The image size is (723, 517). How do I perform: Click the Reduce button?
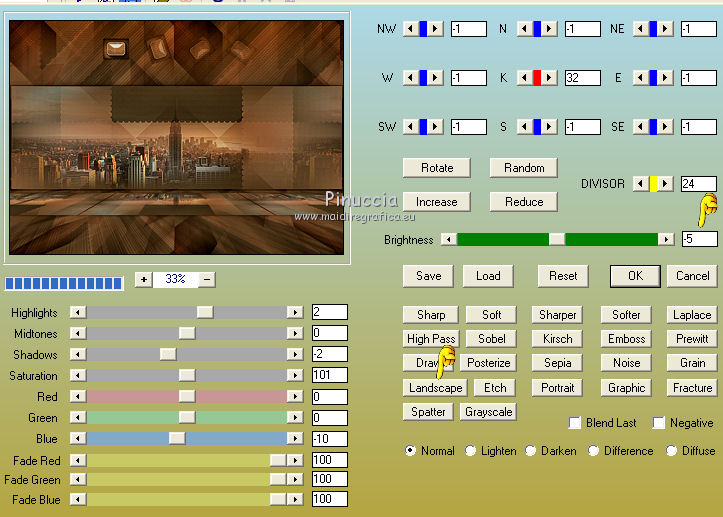[x=524, y=202]
